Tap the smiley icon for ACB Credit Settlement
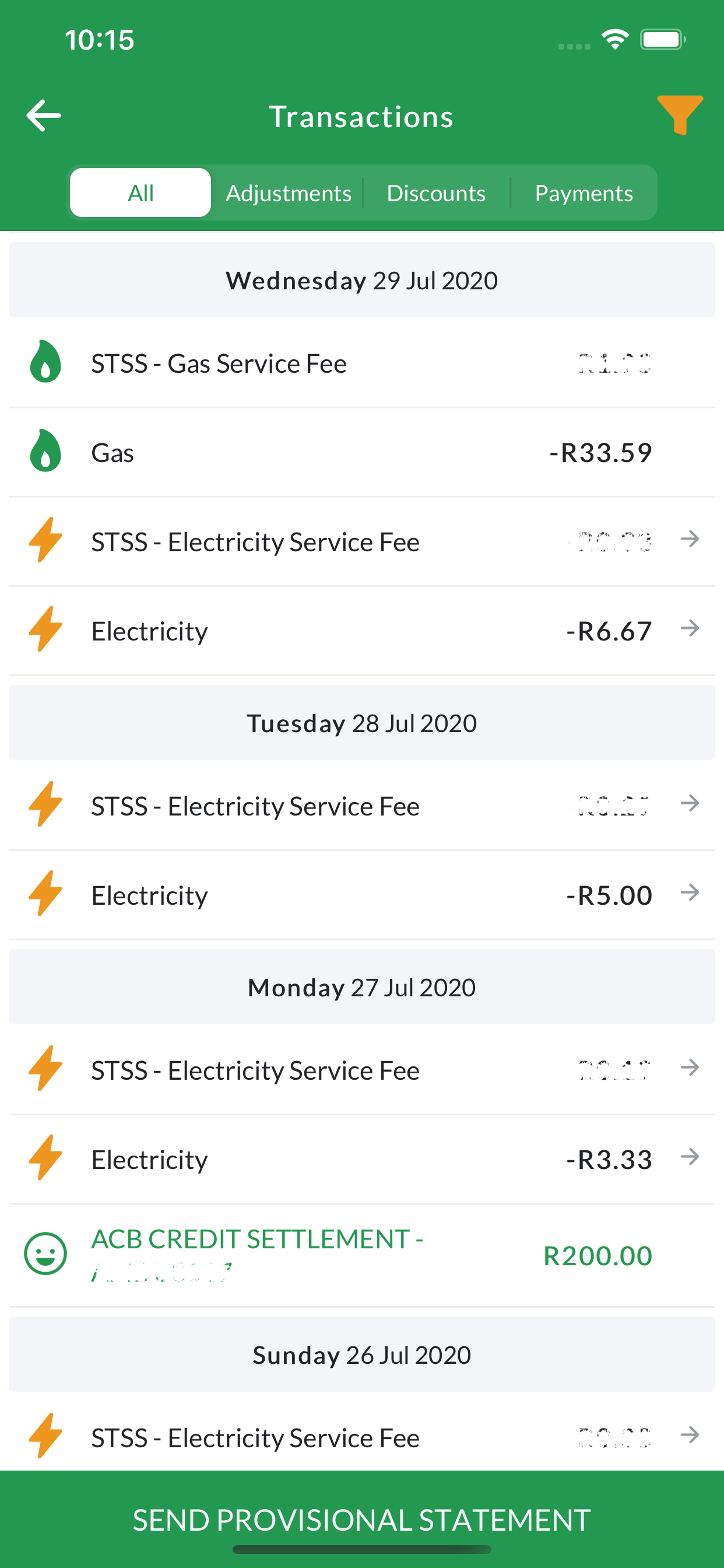The image size is (724, 1568). click(45, 1254)
